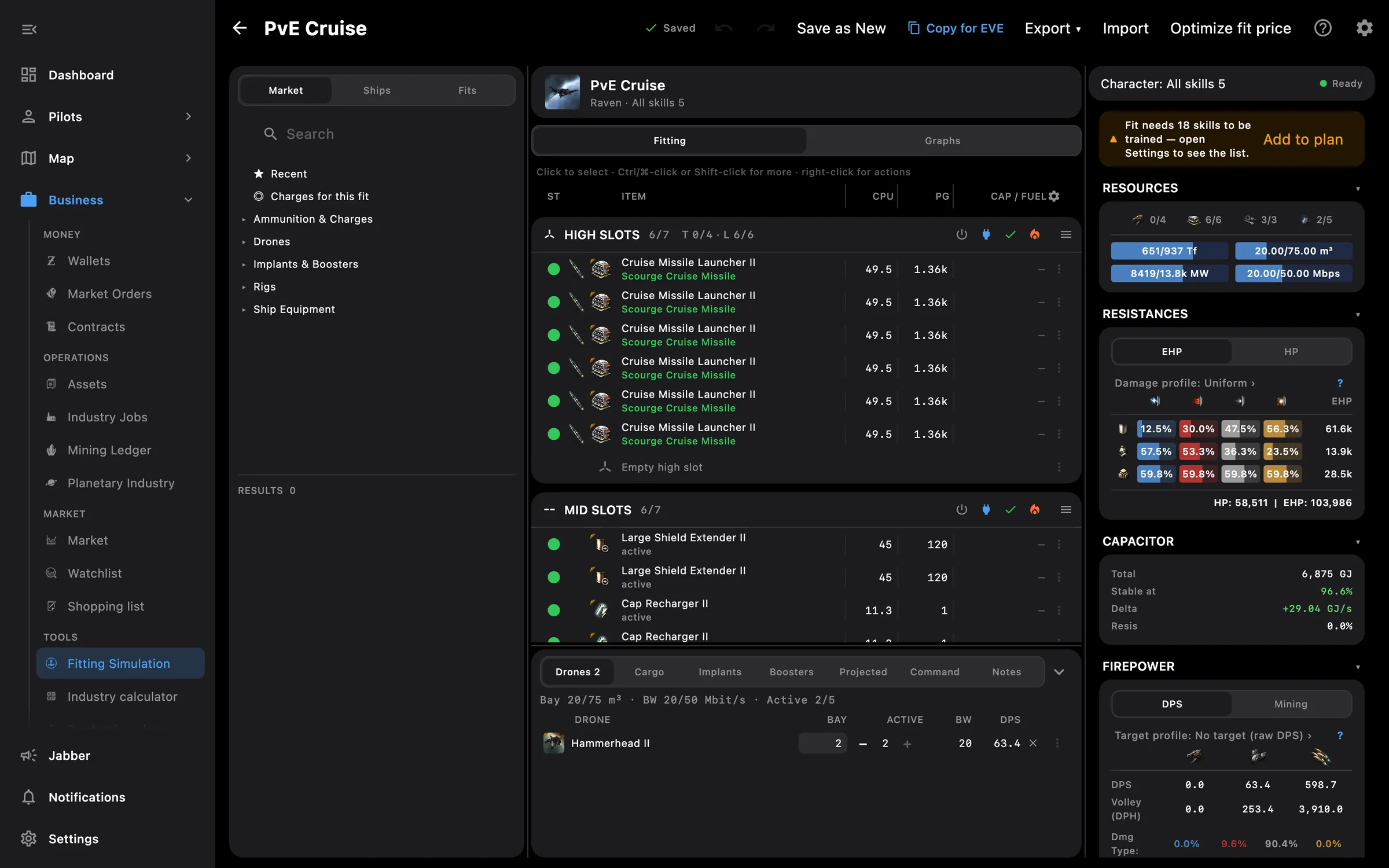The height and width of the screenshot is (868, 1389).
Task: Expand the Map submenu chevron
Action: click(188, 158)
